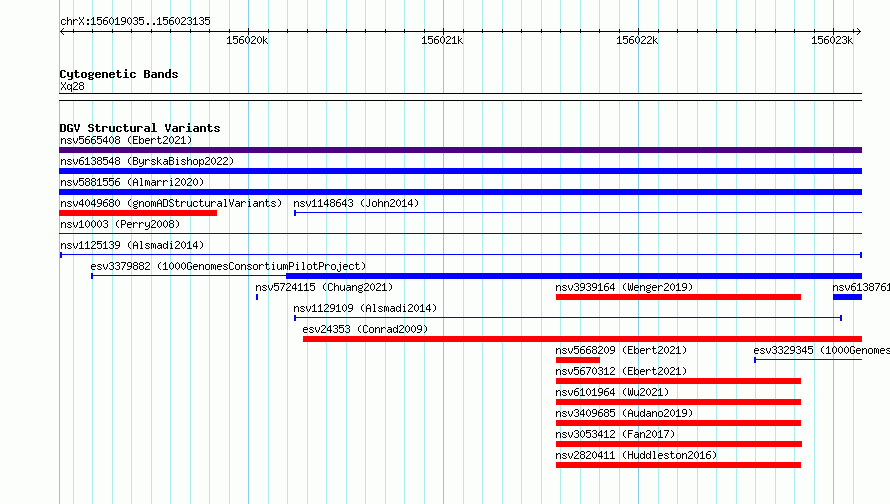The height and width of the screenshot is (504, 890).
Task: Click the nsv4049680 (gnomADStructuralVariants) label
Action: click(x=171, y=203)
